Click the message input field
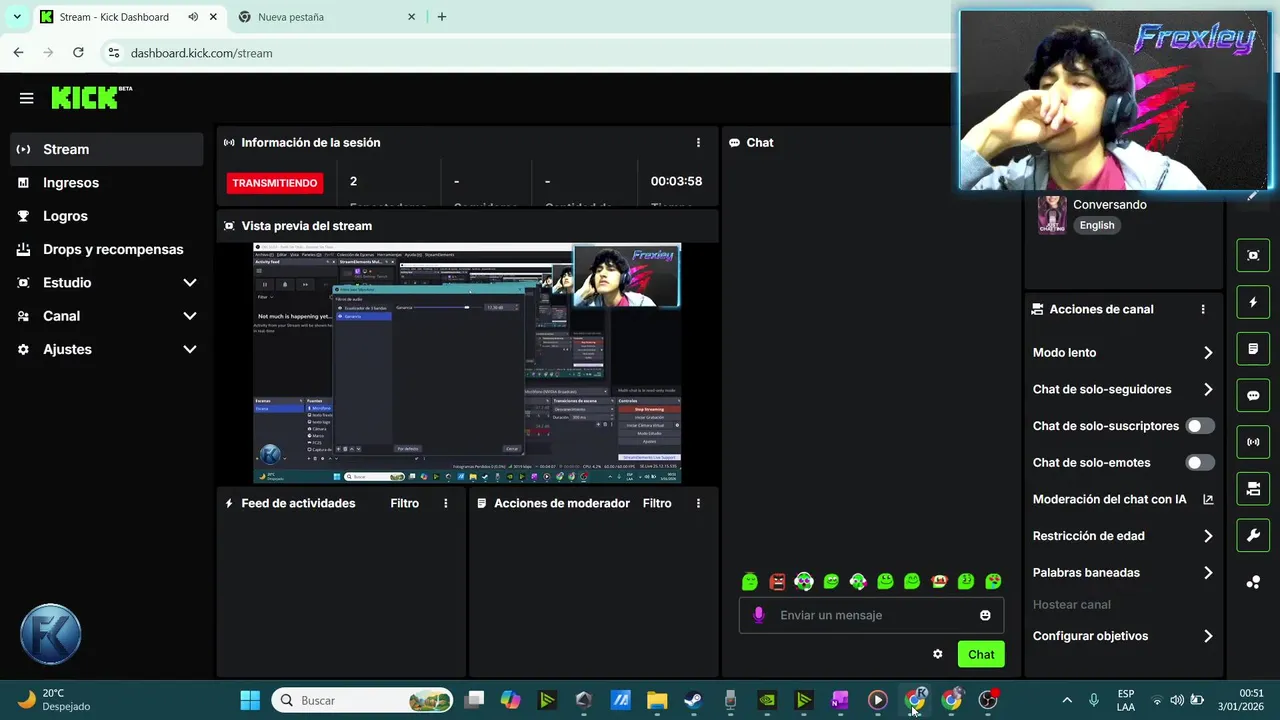This screenshot has height=720, width=1280. pos(871,615)
